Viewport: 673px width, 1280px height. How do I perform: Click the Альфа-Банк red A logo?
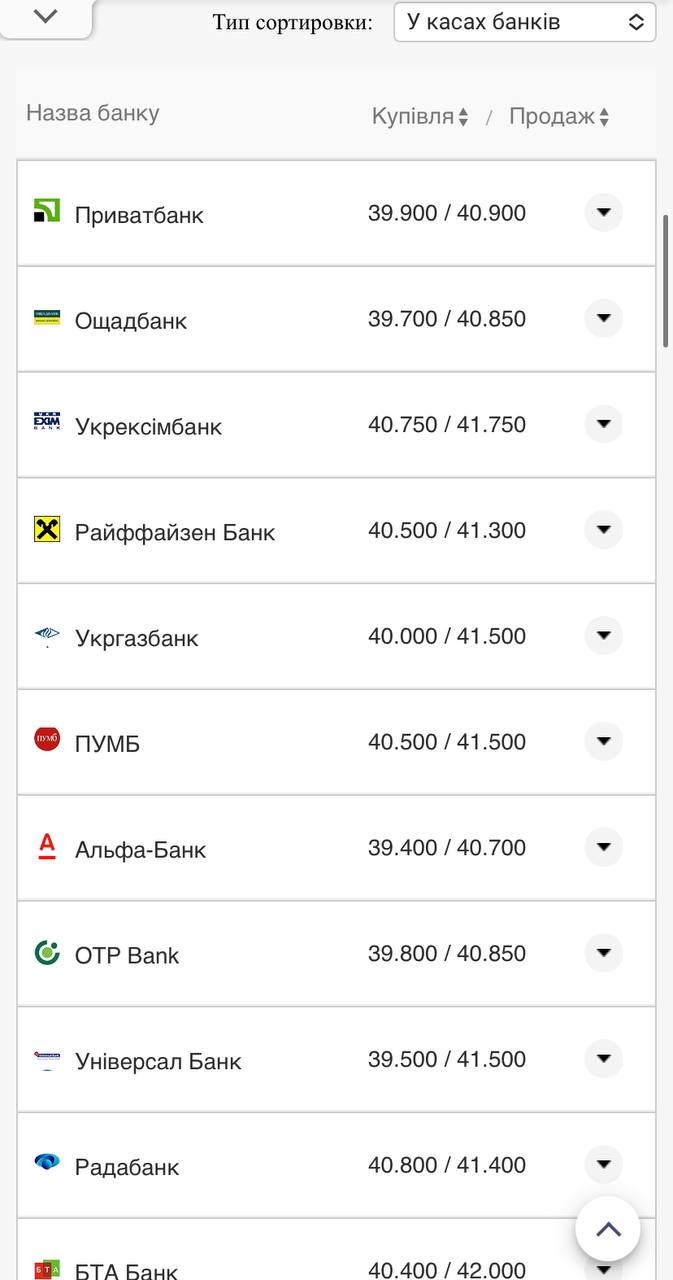[47, 846]
